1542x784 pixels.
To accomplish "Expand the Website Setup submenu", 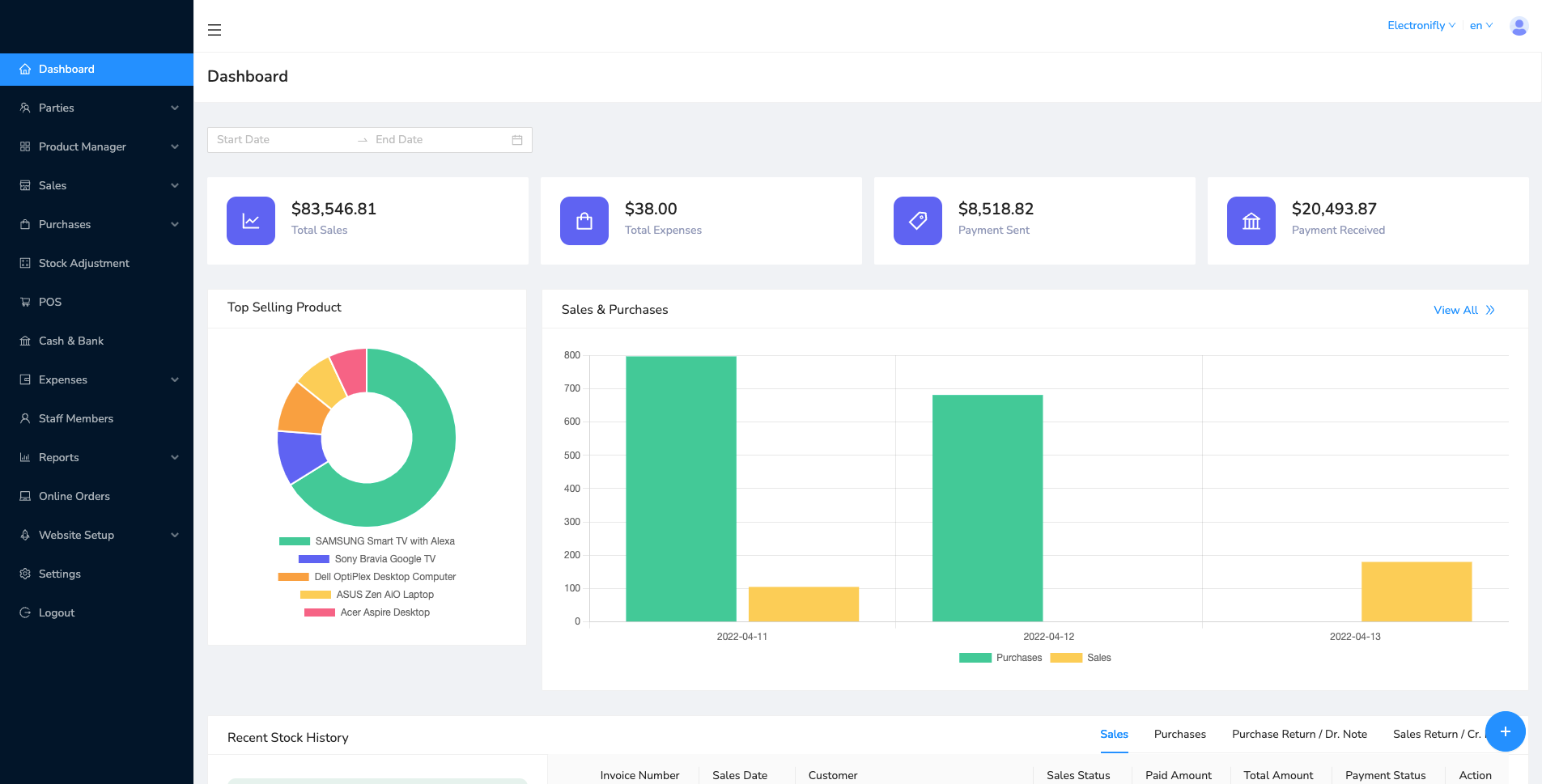I will pos(97,535).
